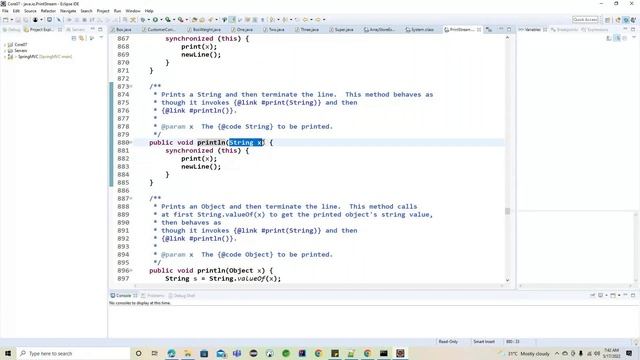Open the Task View taskbar icon
Image resolution: width=640 pixels, height=360 pixels.
point(155,353)
